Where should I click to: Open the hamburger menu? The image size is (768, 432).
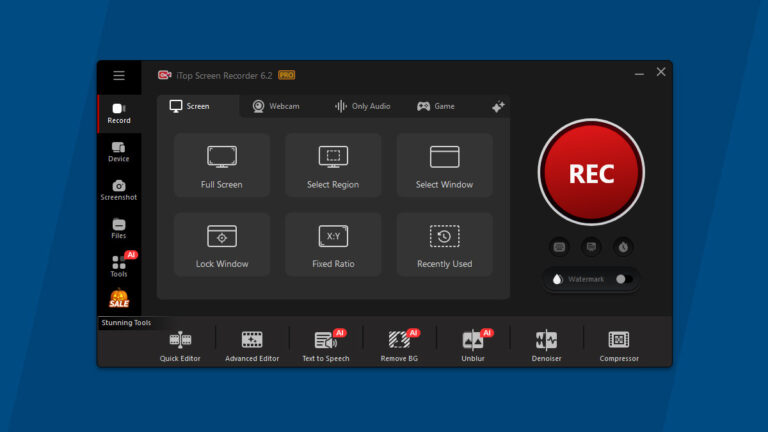tap(119, 75)
